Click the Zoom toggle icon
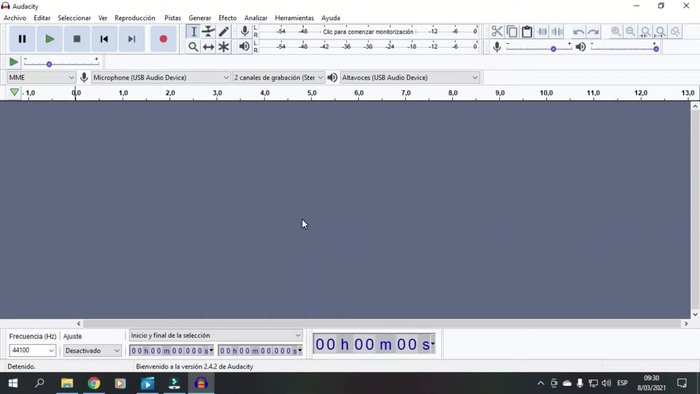Screen dimensions: 700x394 675,32
